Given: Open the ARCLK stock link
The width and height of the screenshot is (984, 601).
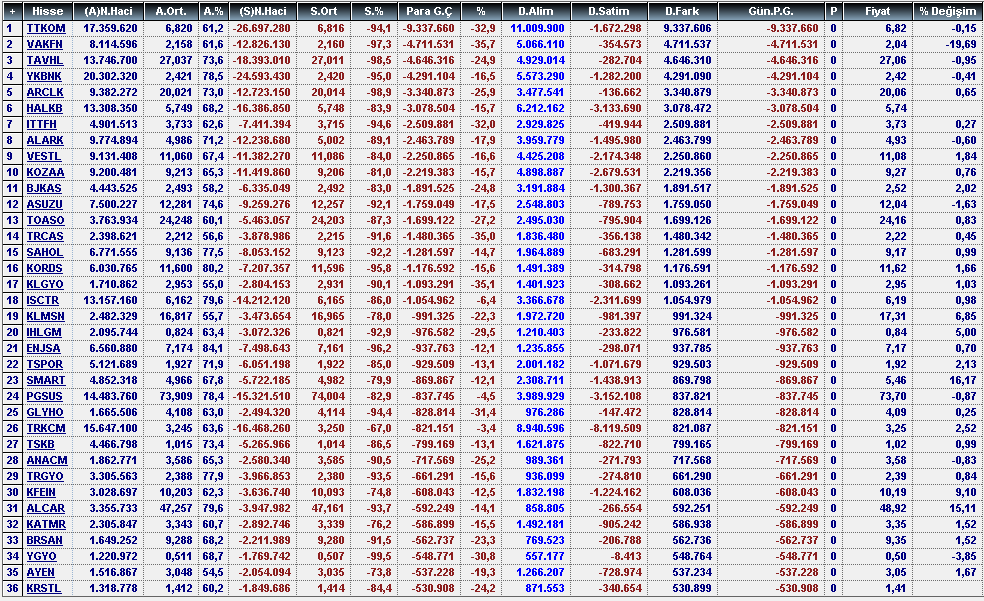Looking at the screenshot, I should point(45,93).
